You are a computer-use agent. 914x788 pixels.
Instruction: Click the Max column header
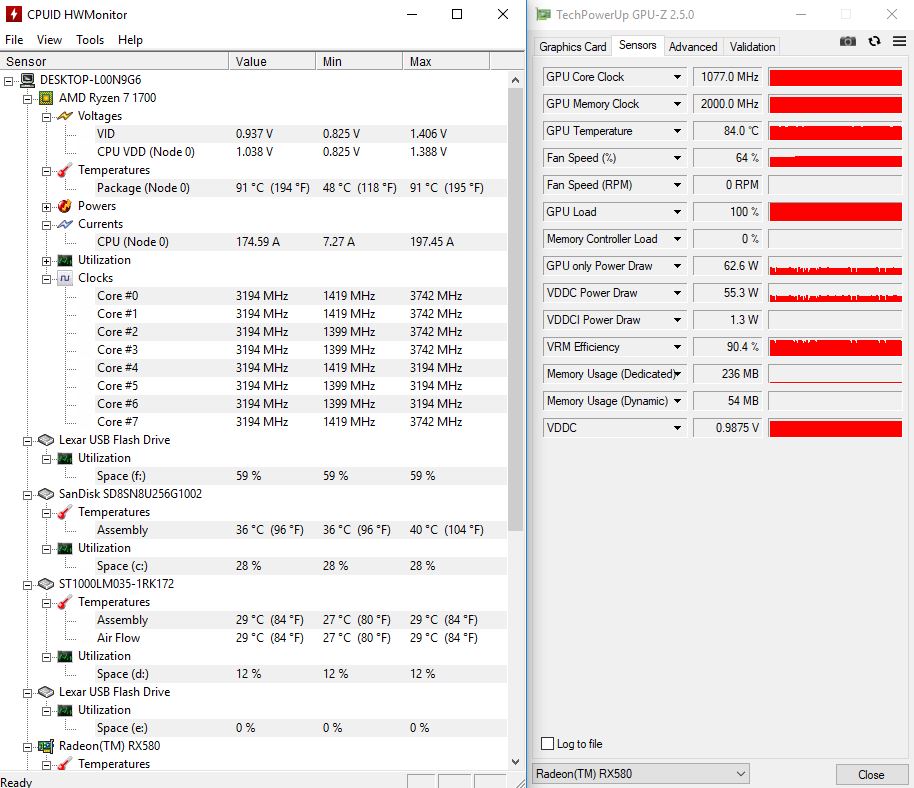(x=446, y=61)
